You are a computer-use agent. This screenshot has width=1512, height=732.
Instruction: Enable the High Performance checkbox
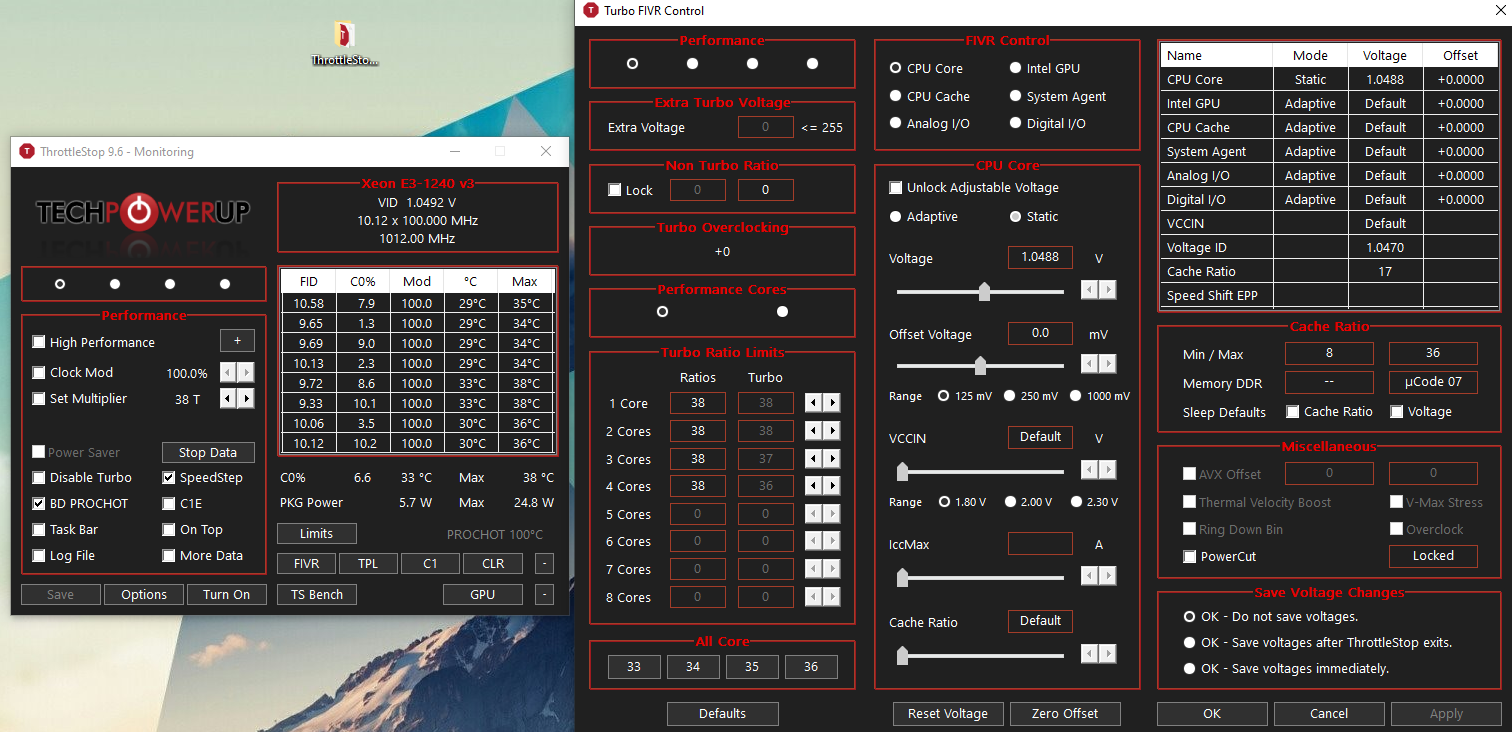point(39,342)
